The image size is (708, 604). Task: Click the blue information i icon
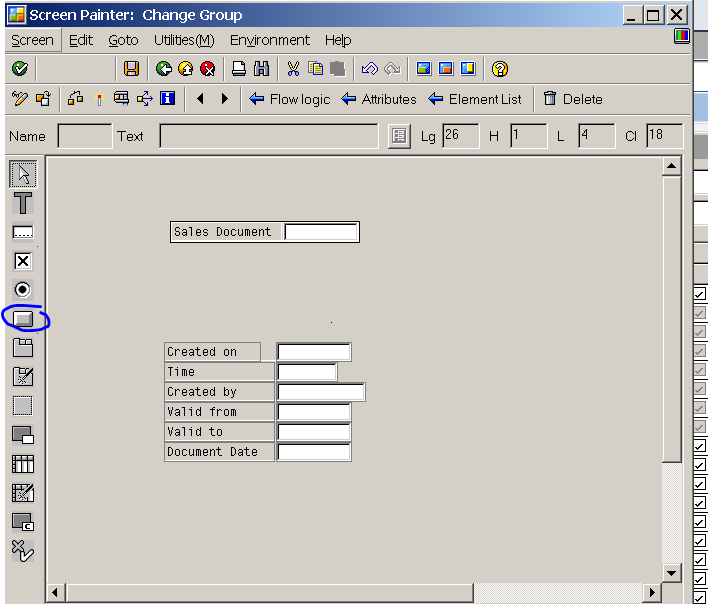[x=167, y=98]
